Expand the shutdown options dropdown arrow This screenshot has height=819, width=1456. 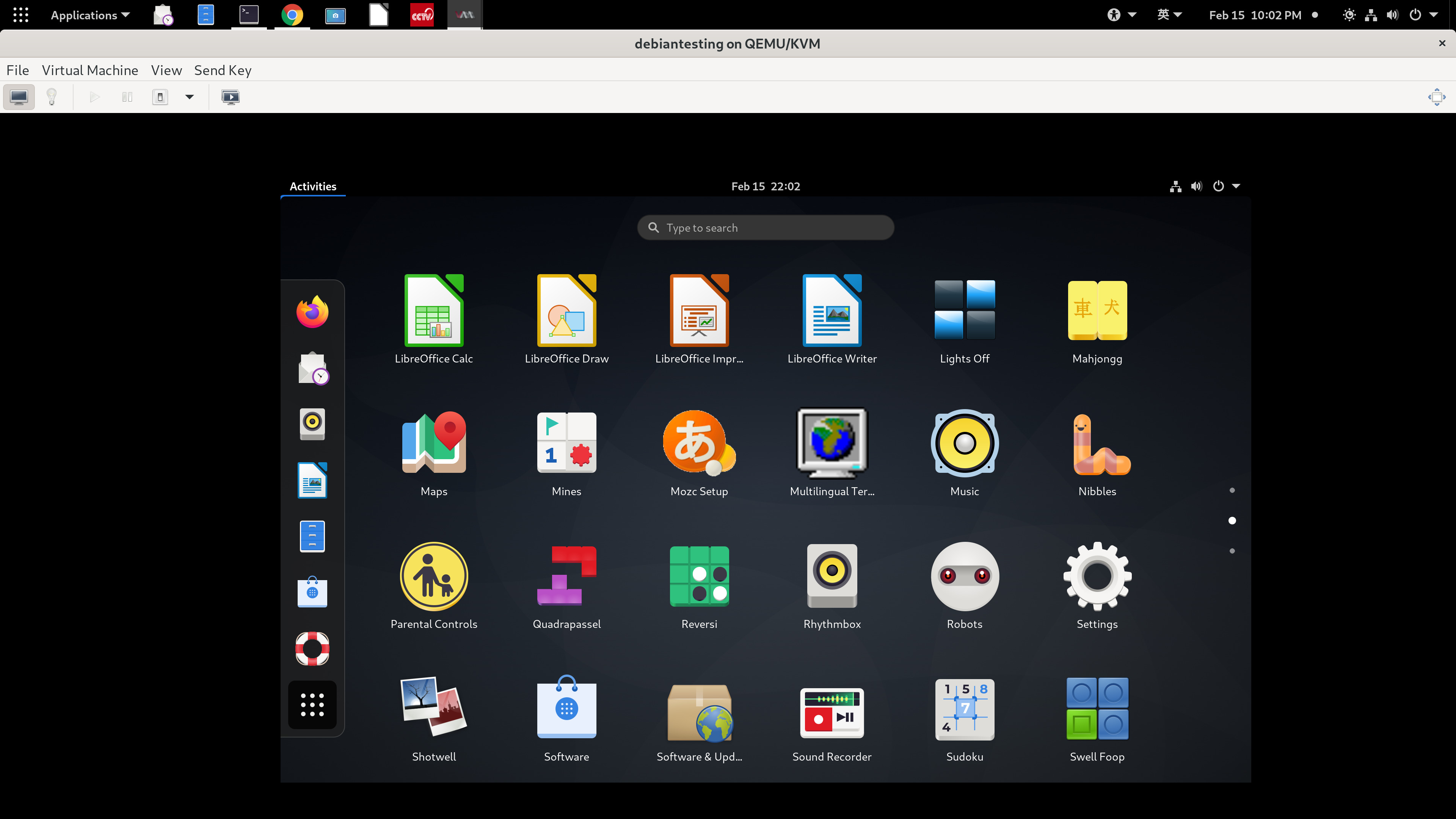(189, 97)
